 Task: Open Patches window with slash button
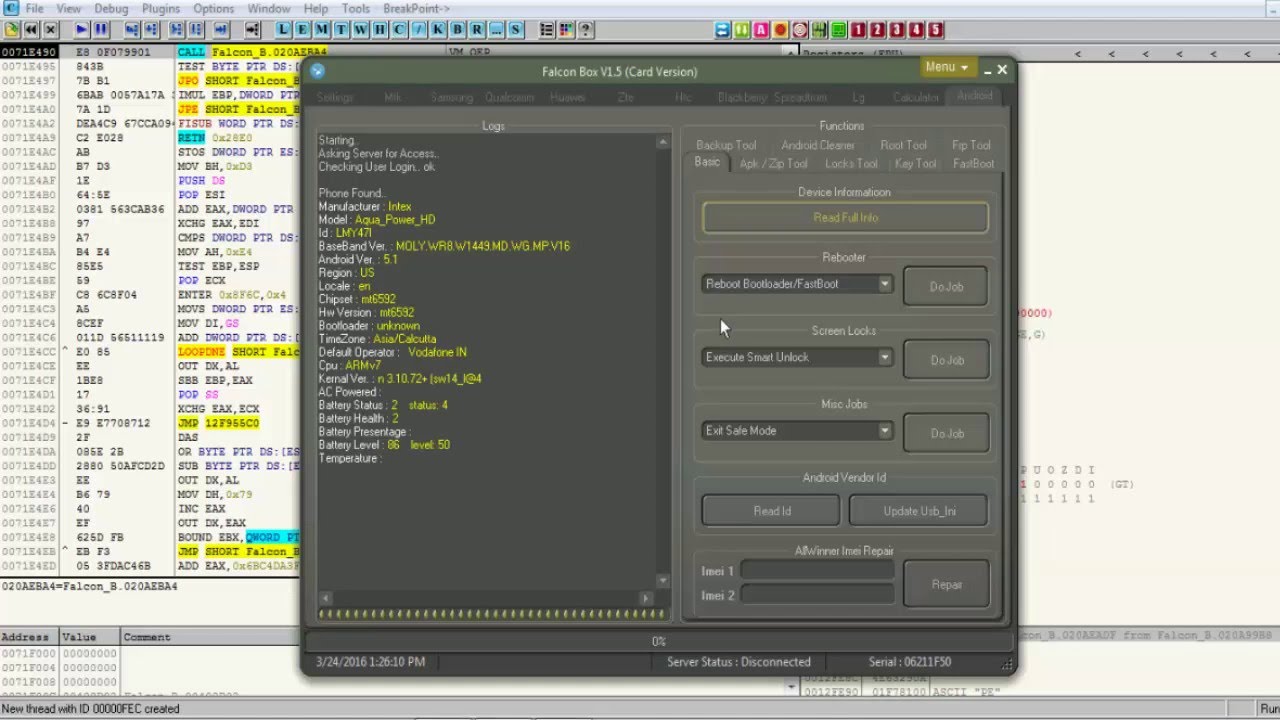(419, 29)
